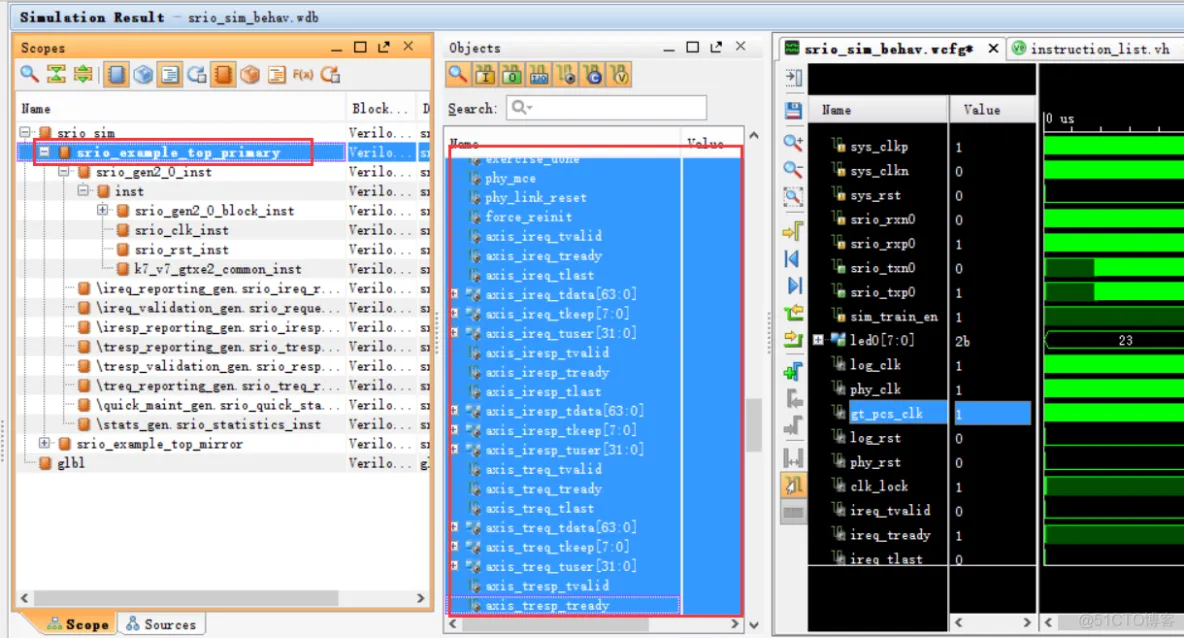
Task: Close the srio_sim_behav.wcfg tab
Action: [x=993, y=48]
